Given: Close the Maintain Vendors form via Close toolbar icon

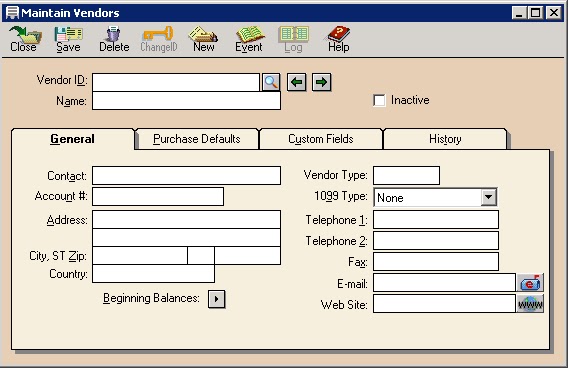Looking at the screenshot, I should coord(24,39).
